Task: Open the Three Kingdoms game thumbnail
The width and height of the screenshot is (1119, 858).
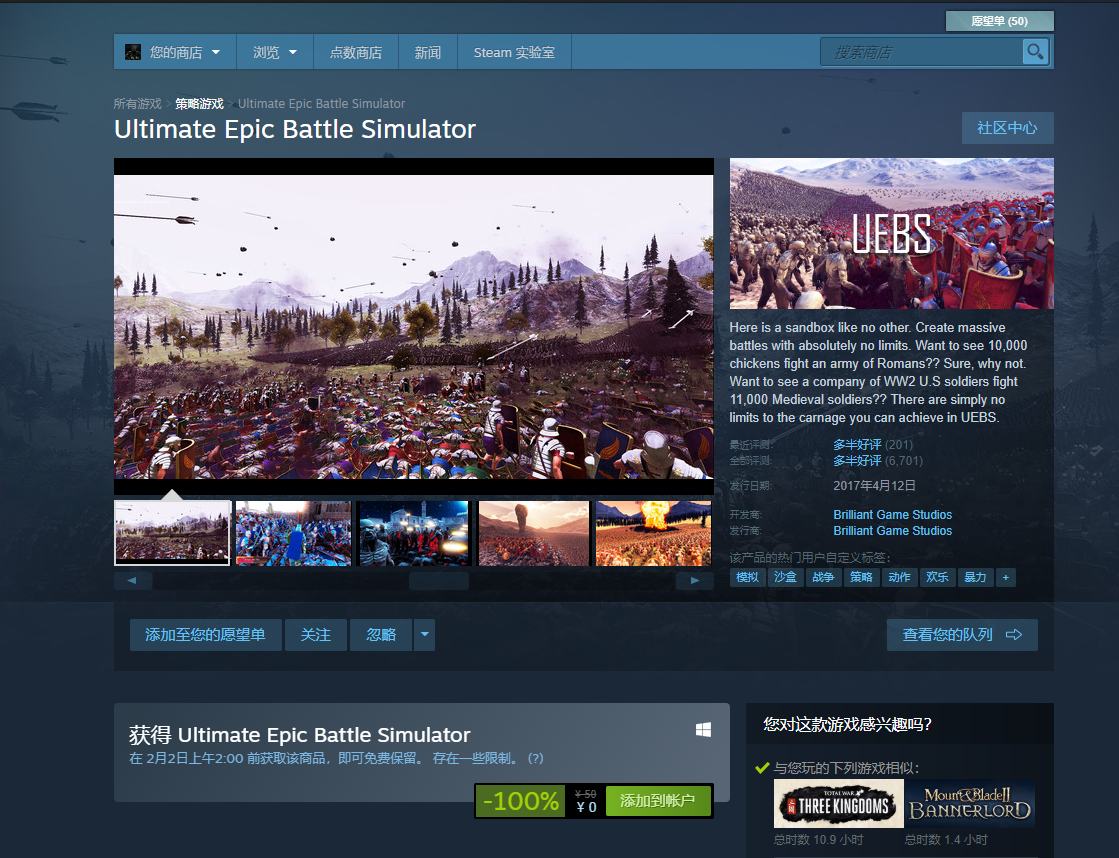Action: point(839,803)
